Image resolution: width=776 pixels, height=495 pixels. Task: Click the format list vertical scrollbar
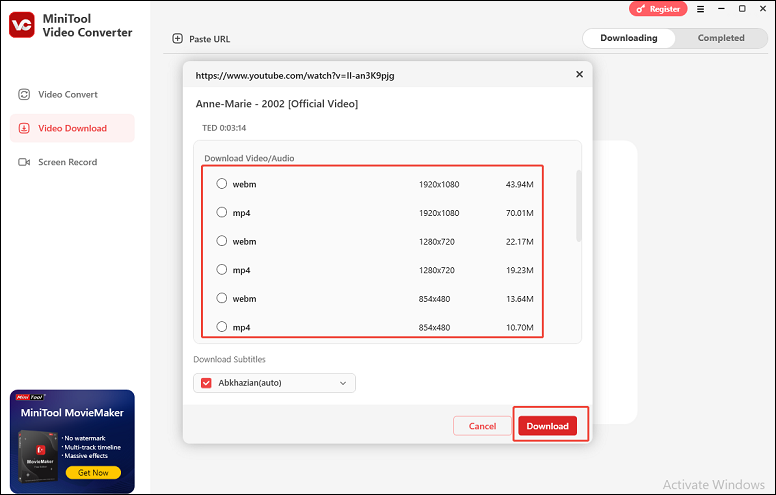579,205
